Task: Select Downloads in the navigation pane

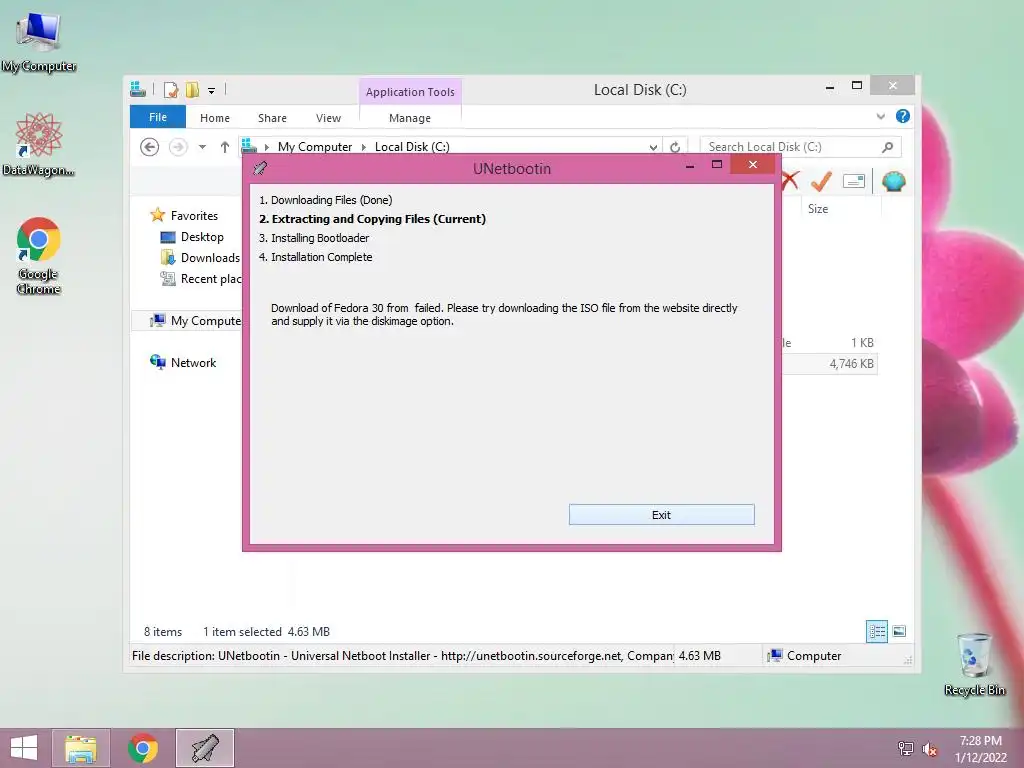Action: [210, 257]
